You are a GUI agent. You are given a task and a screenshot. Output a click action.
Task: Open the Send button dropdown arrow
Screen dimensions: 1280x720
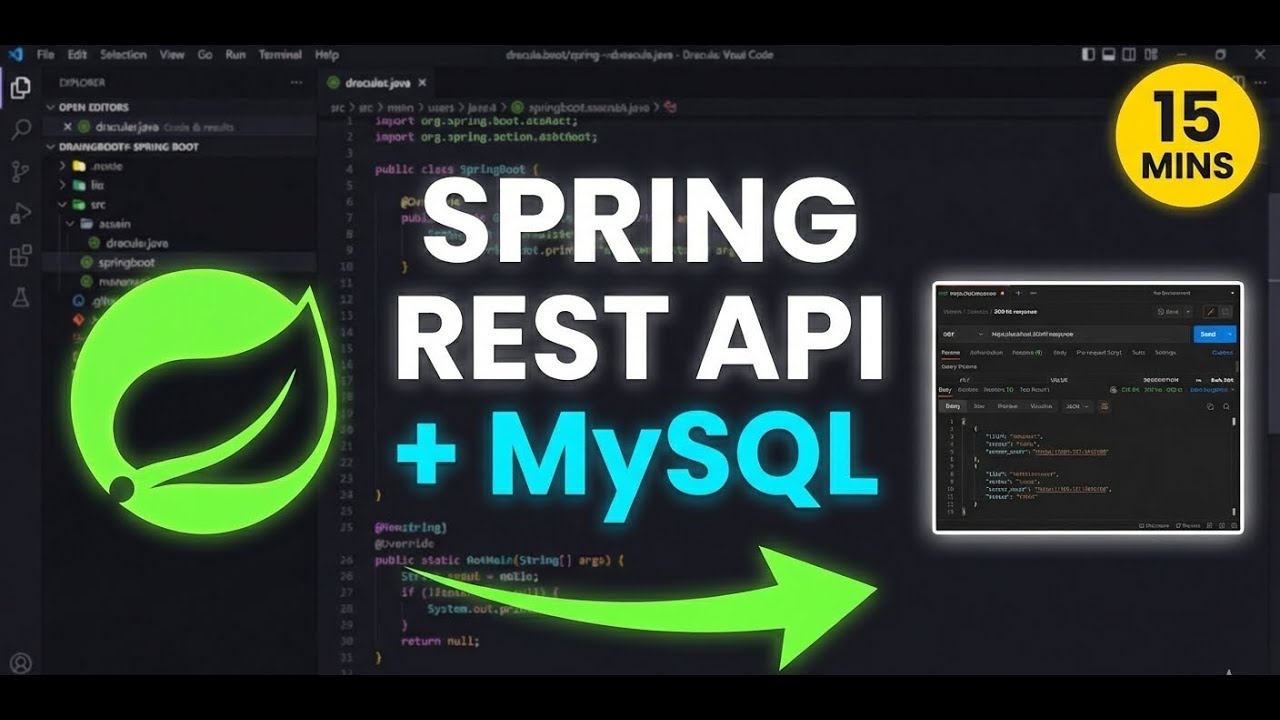tap(1229, 334)
